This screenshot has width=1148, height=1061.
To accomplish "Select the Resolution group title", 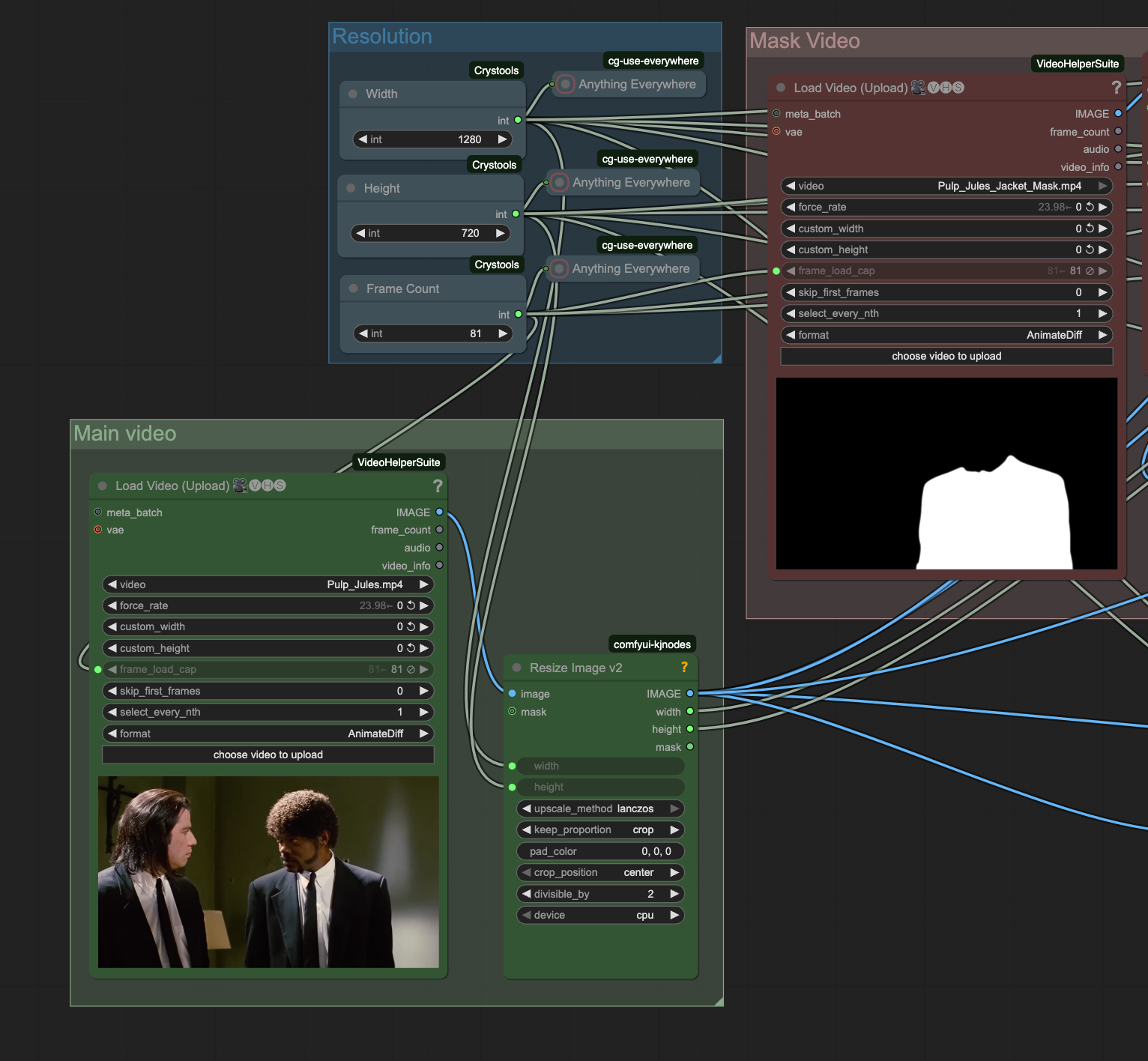I will (382, 37).
